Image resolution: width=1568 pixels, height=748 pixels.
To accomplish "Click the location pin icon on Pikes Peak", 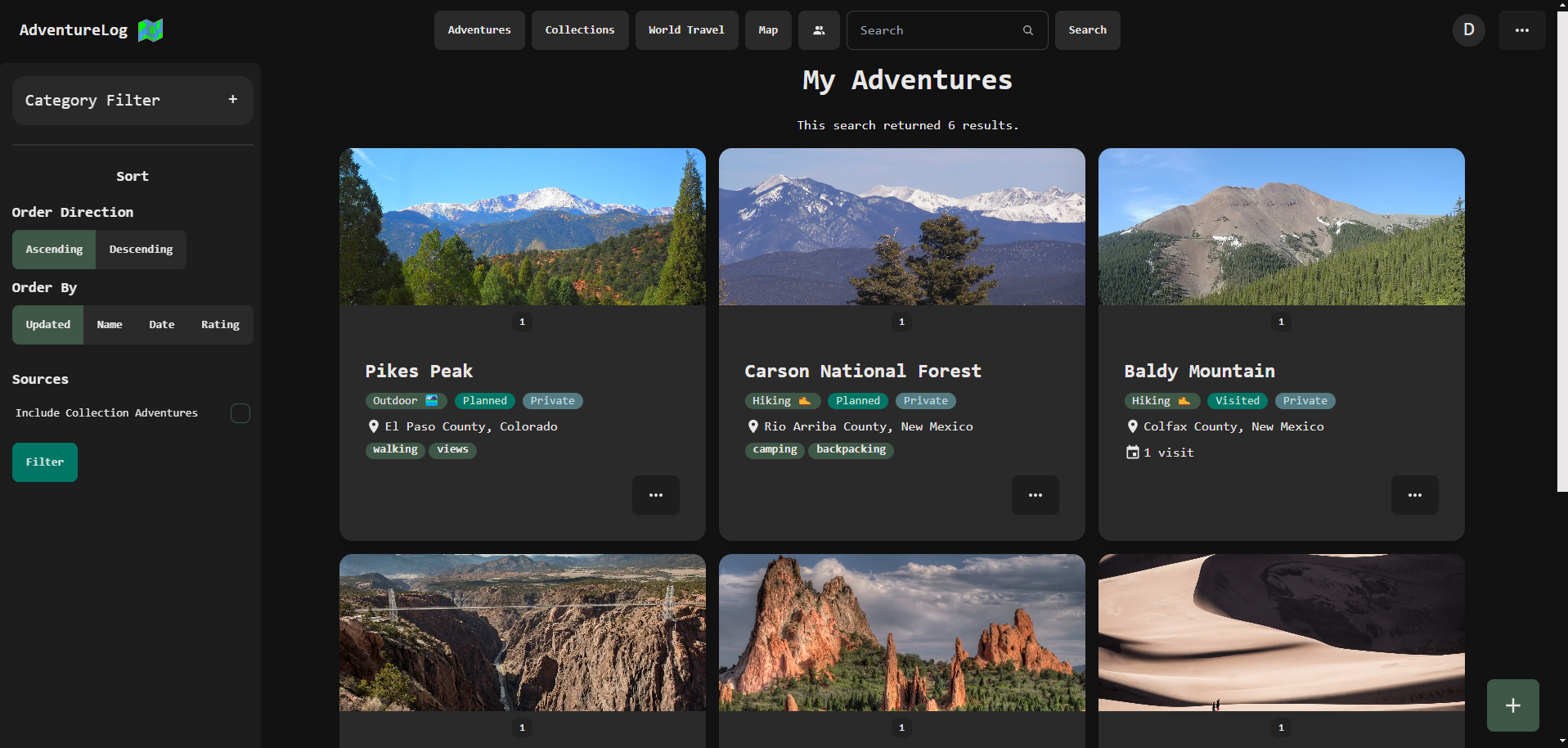I will click(x=374, y=426).
